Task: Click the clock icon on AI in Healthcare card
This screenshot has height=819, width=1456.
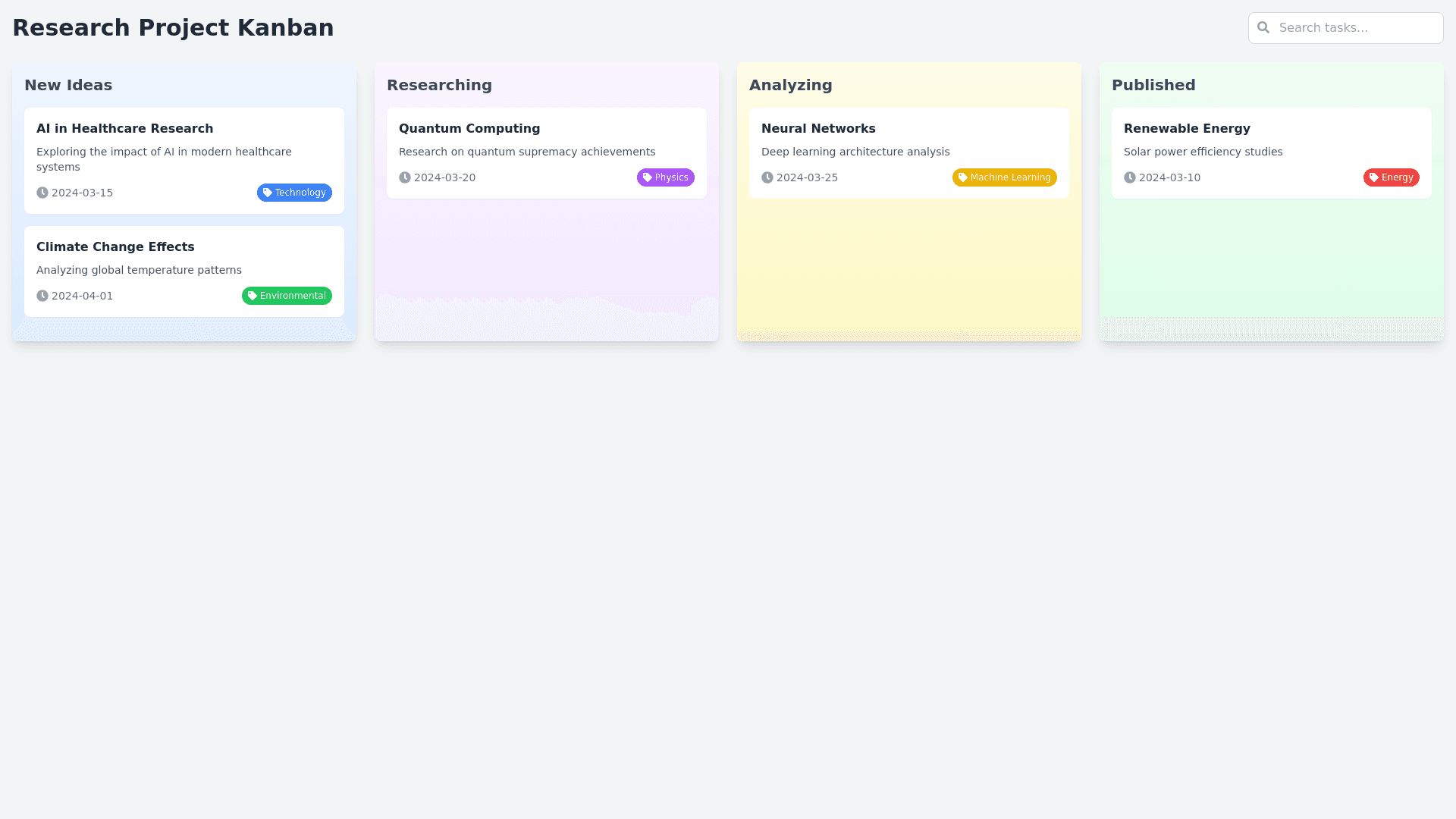Action: (x=42, y=193)
